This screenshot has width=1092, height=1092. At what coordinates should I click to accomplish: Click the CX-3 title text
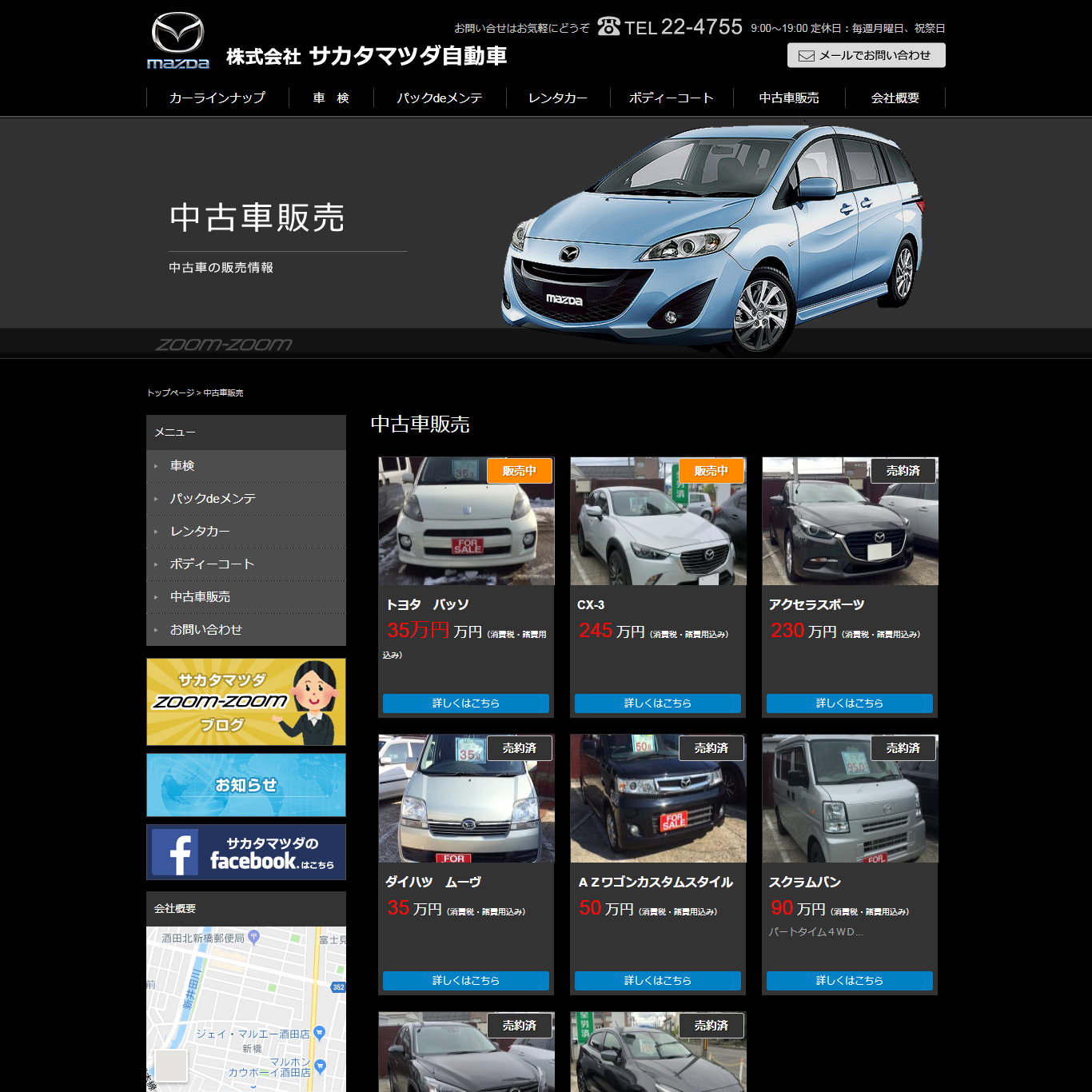(591, 604)
